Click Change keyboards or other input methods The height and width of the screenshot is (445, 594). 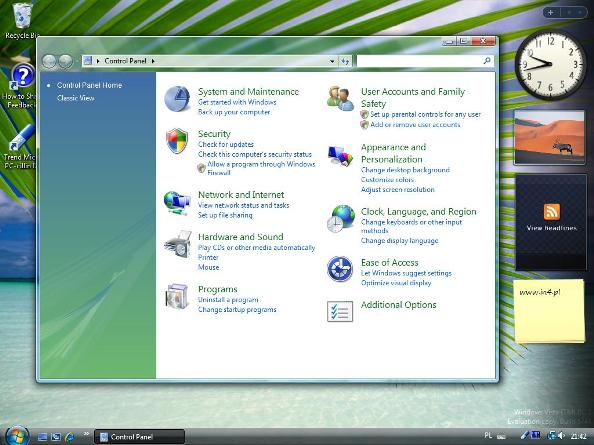411,226
